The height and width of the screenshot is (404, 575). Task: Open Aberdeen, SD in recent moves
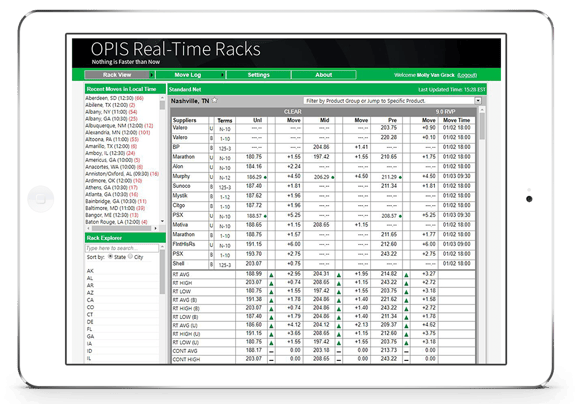pos(114,98)
